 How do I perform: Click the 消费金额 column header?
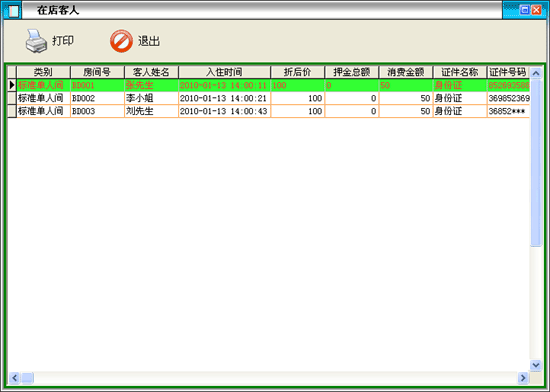(x=406, y=72)
